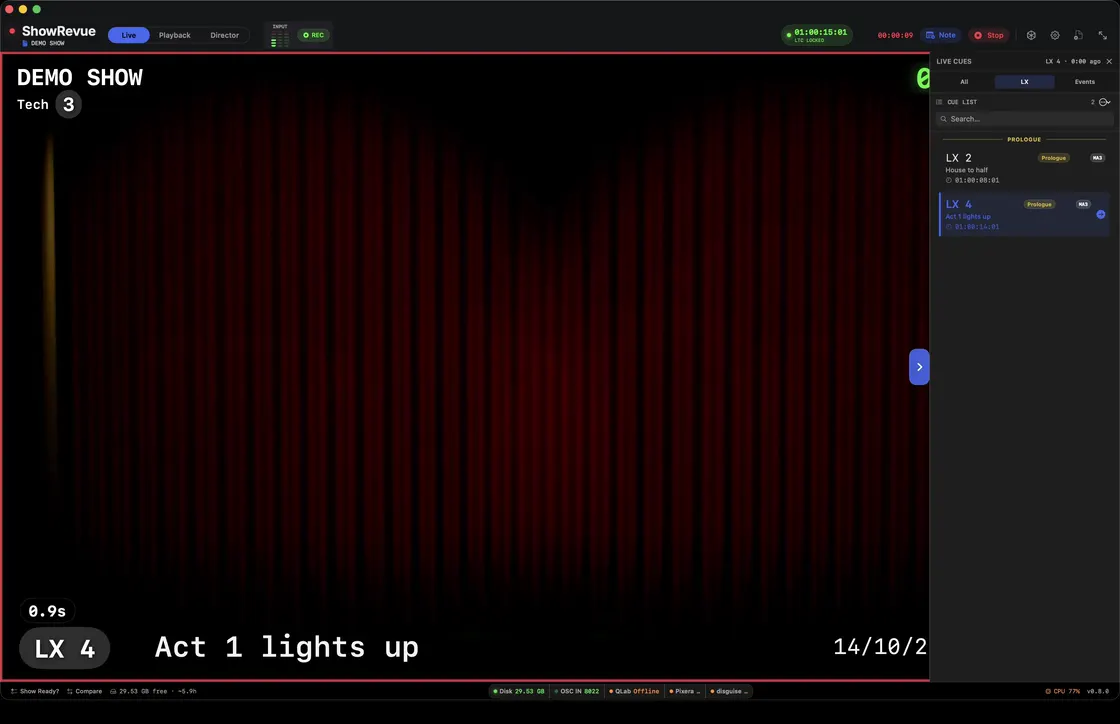The image size is (1120, 724).
Task: Click the disguise status chip
Action: click(x=729, y=691)
